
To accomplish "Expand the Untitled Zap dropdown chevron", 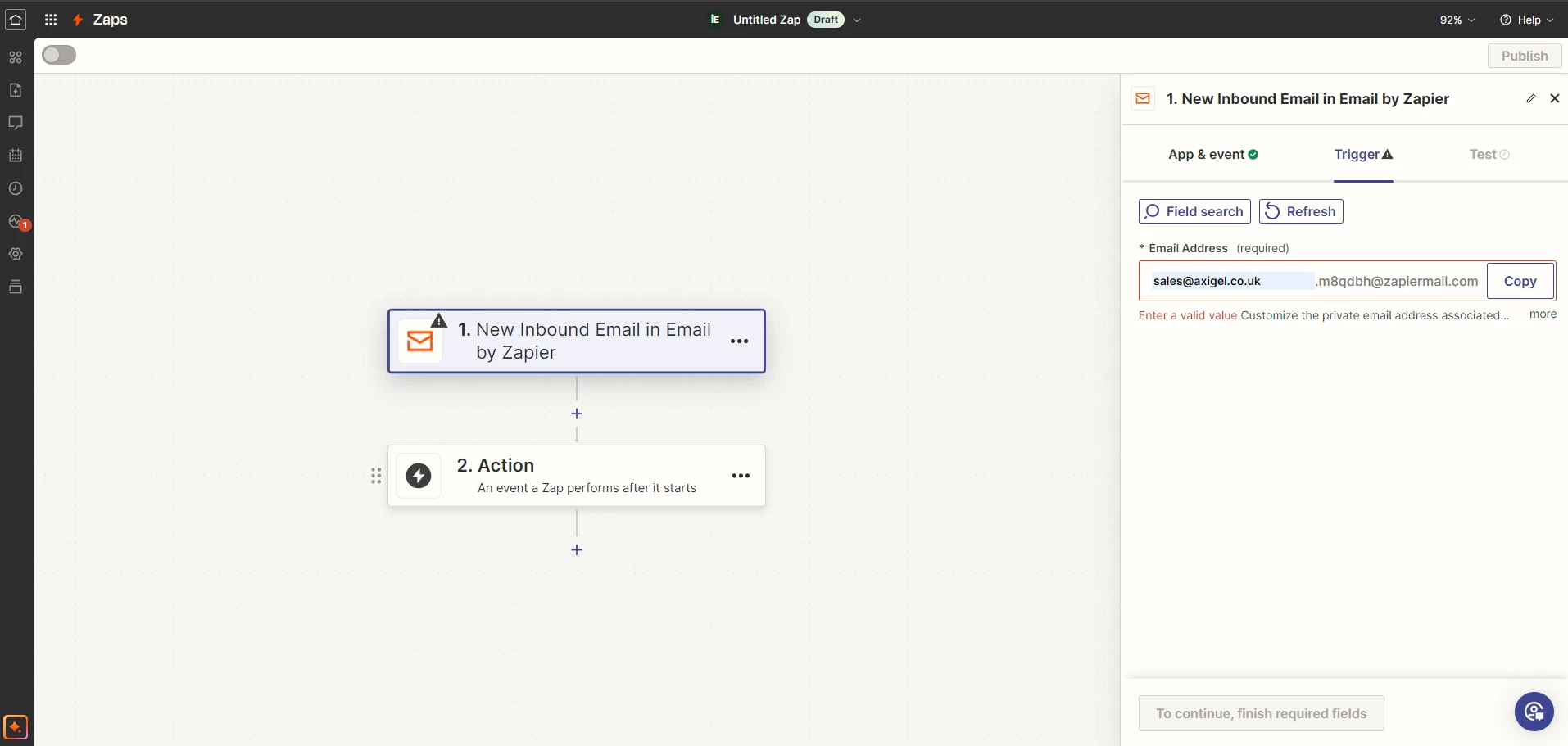I will click(x=857, y=20).
